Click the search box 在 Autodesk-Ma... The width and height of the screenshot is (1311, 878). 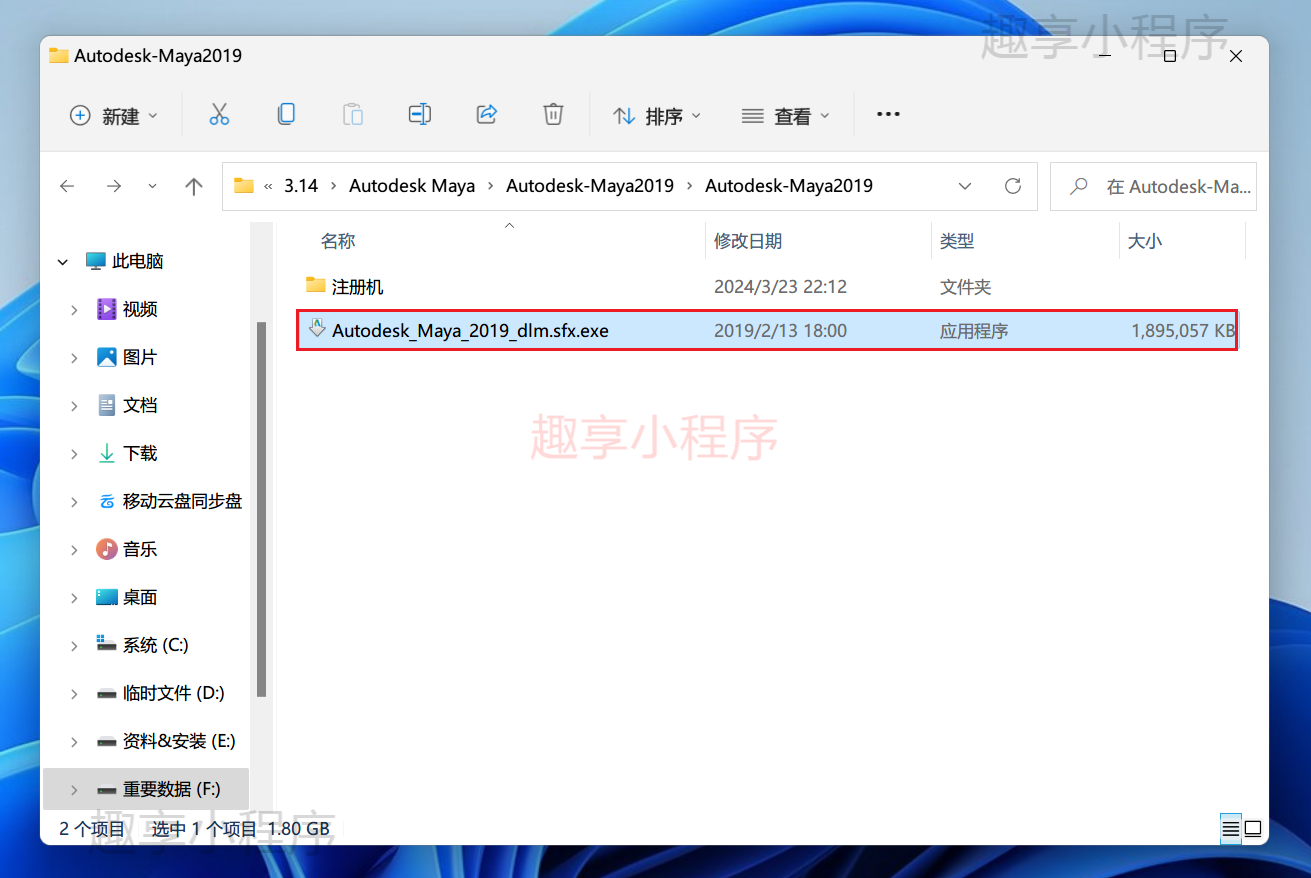click(1153, 186)
